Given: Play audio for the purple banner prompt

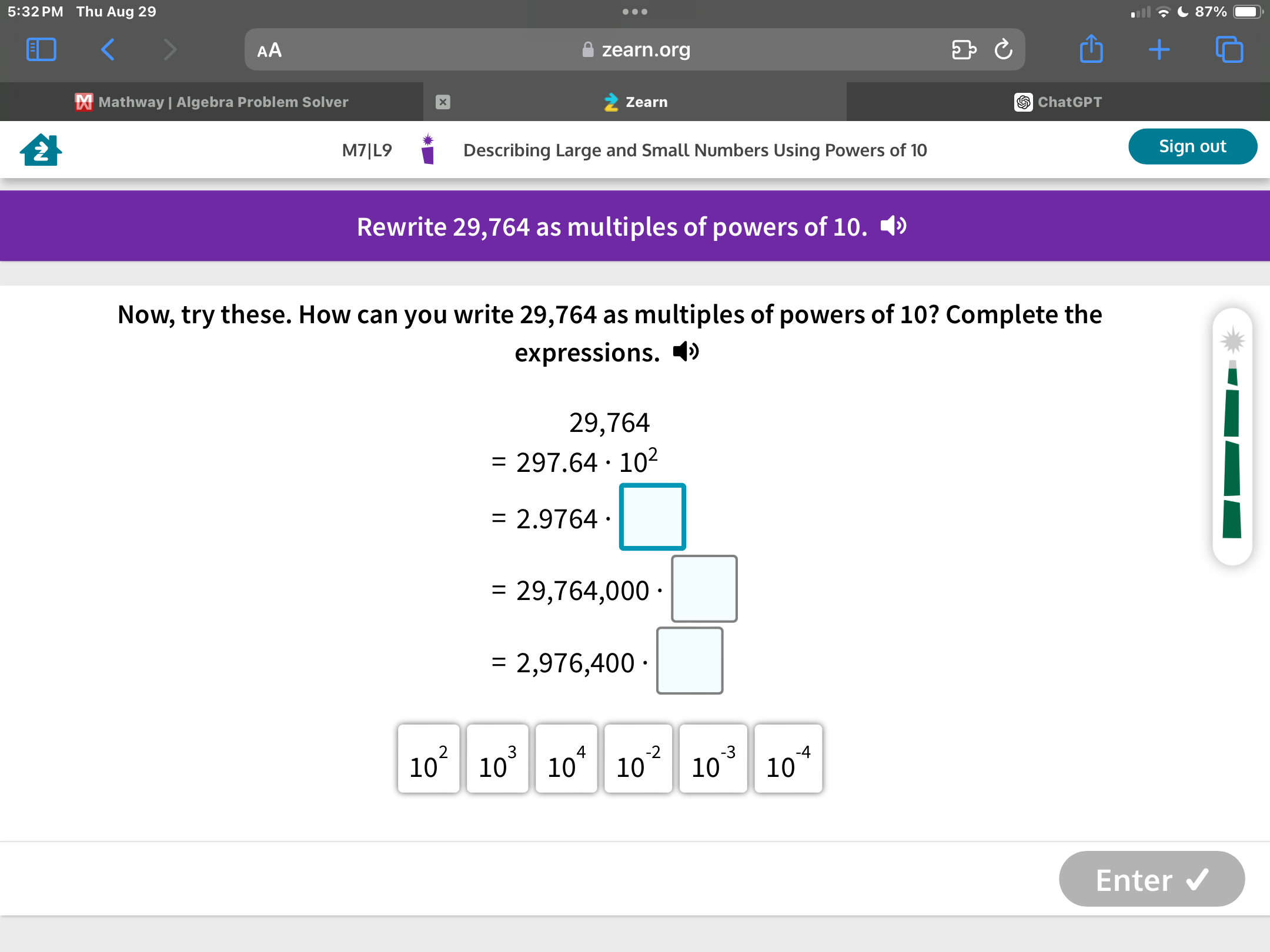Looking at the screenshot, I should (893, 226).
